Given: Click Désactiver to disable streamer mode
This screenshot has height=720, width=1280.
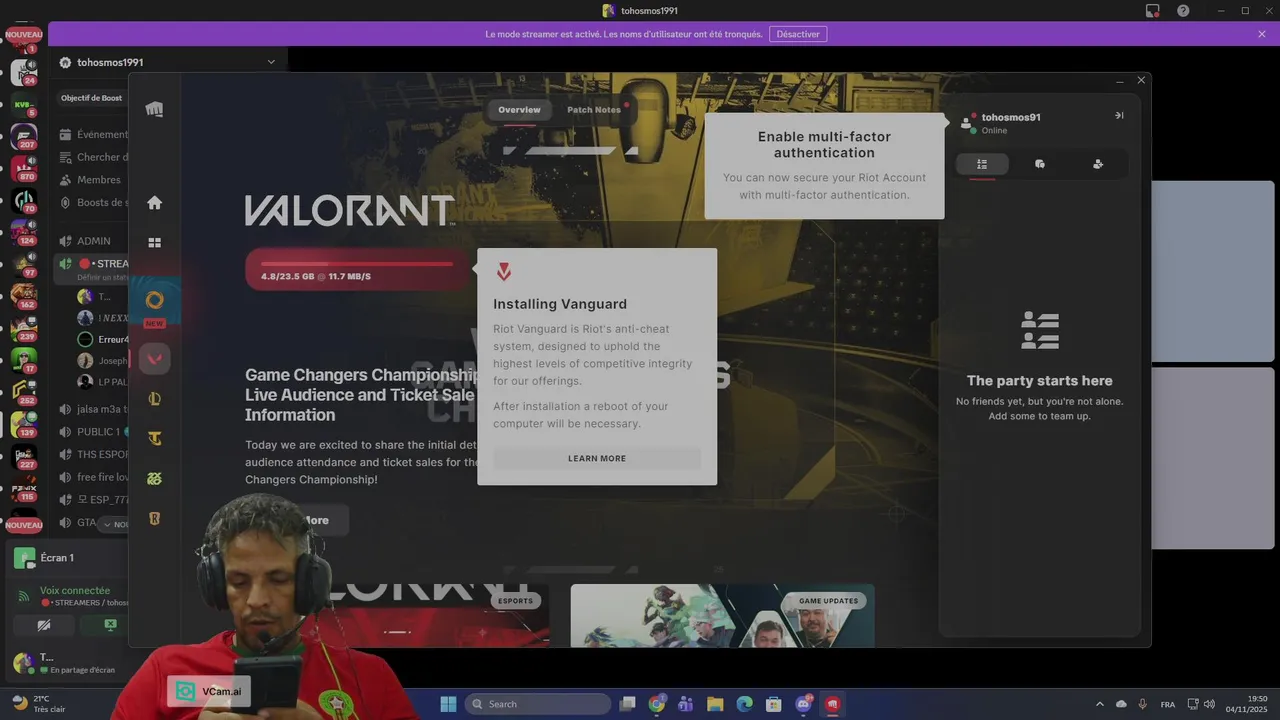Looking at the screenshot, I should coord(798,34).
